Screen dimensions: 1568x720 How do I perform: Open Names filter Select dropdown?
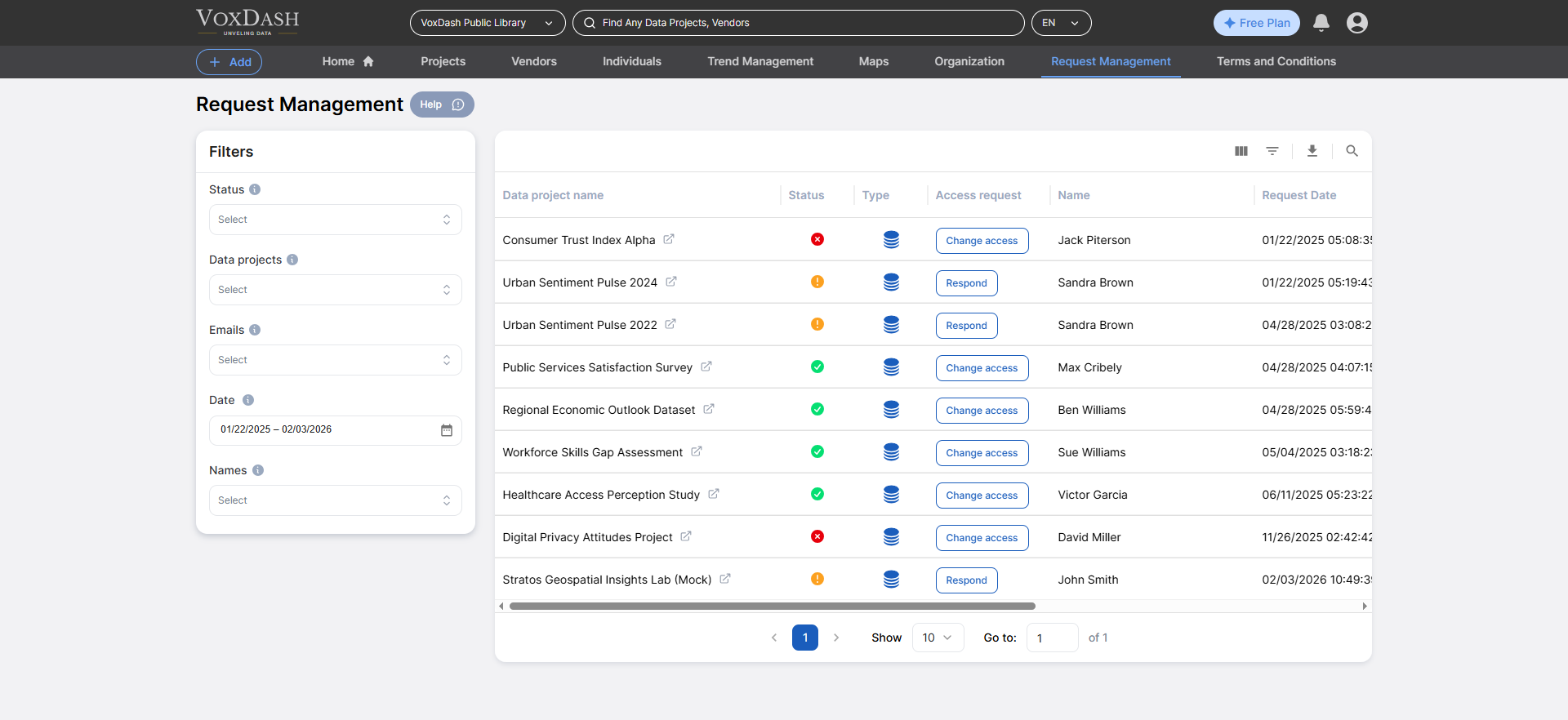pos(336,500)
